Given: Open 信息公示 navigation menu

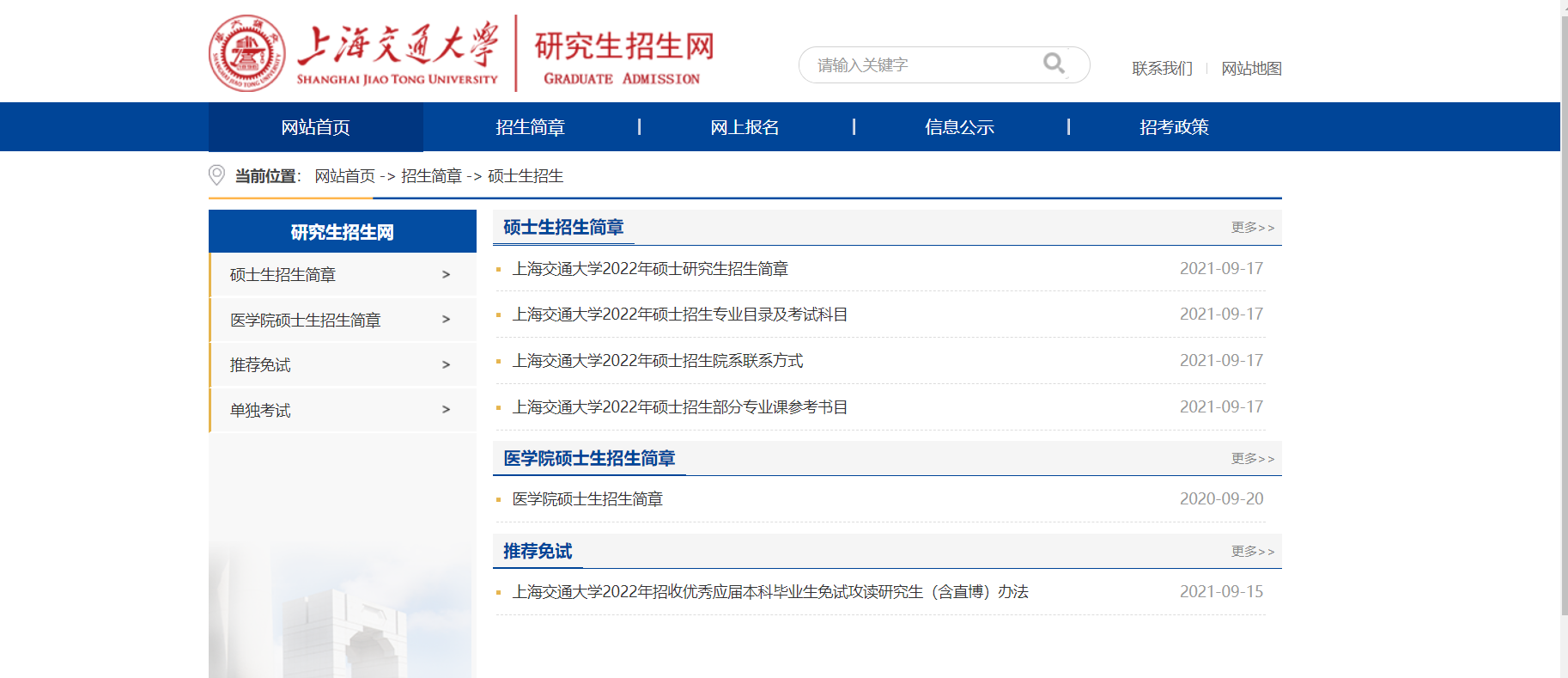Looking at the screenshot, I should coord(960,127).
